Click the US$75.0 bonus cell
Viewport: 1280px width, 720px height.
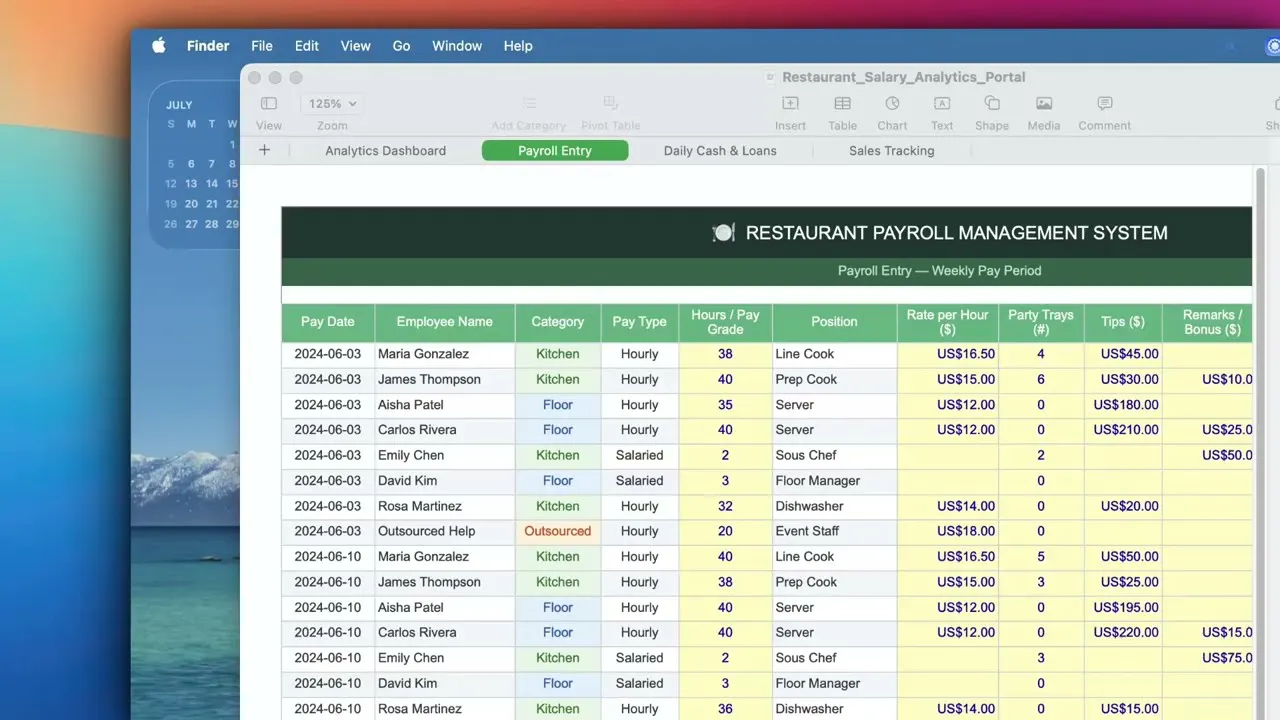(x=1208, y=658)
